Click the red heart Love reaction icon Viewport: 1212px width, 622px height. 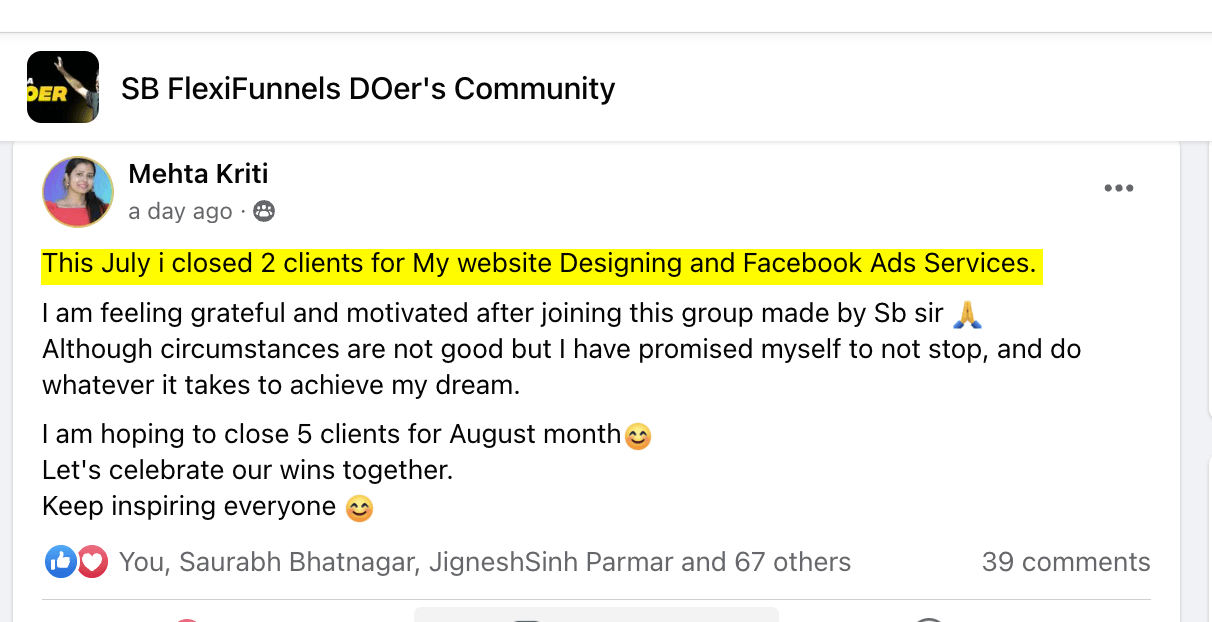pyautogui.click(x=92, y=562)
